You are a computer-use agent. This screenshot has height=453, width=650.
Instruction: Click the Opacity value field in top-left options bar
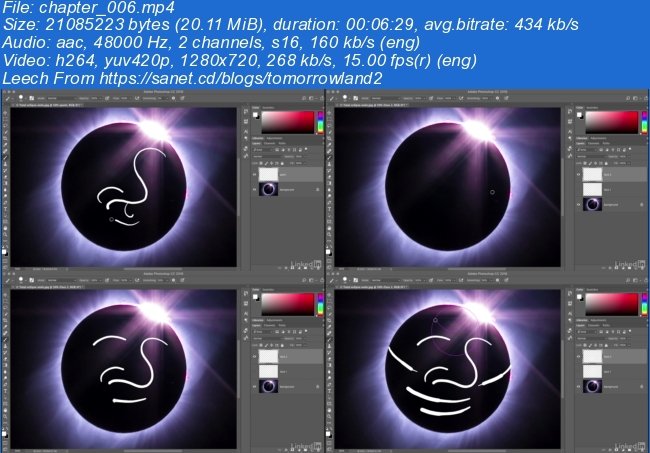pos(96,98)
